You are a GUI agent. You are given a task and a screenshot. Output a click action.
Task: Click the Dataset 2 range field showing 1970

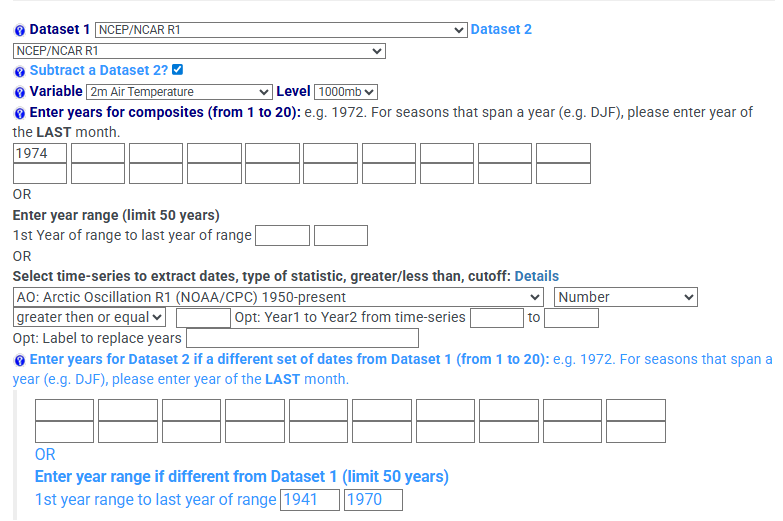coord(372,499)
